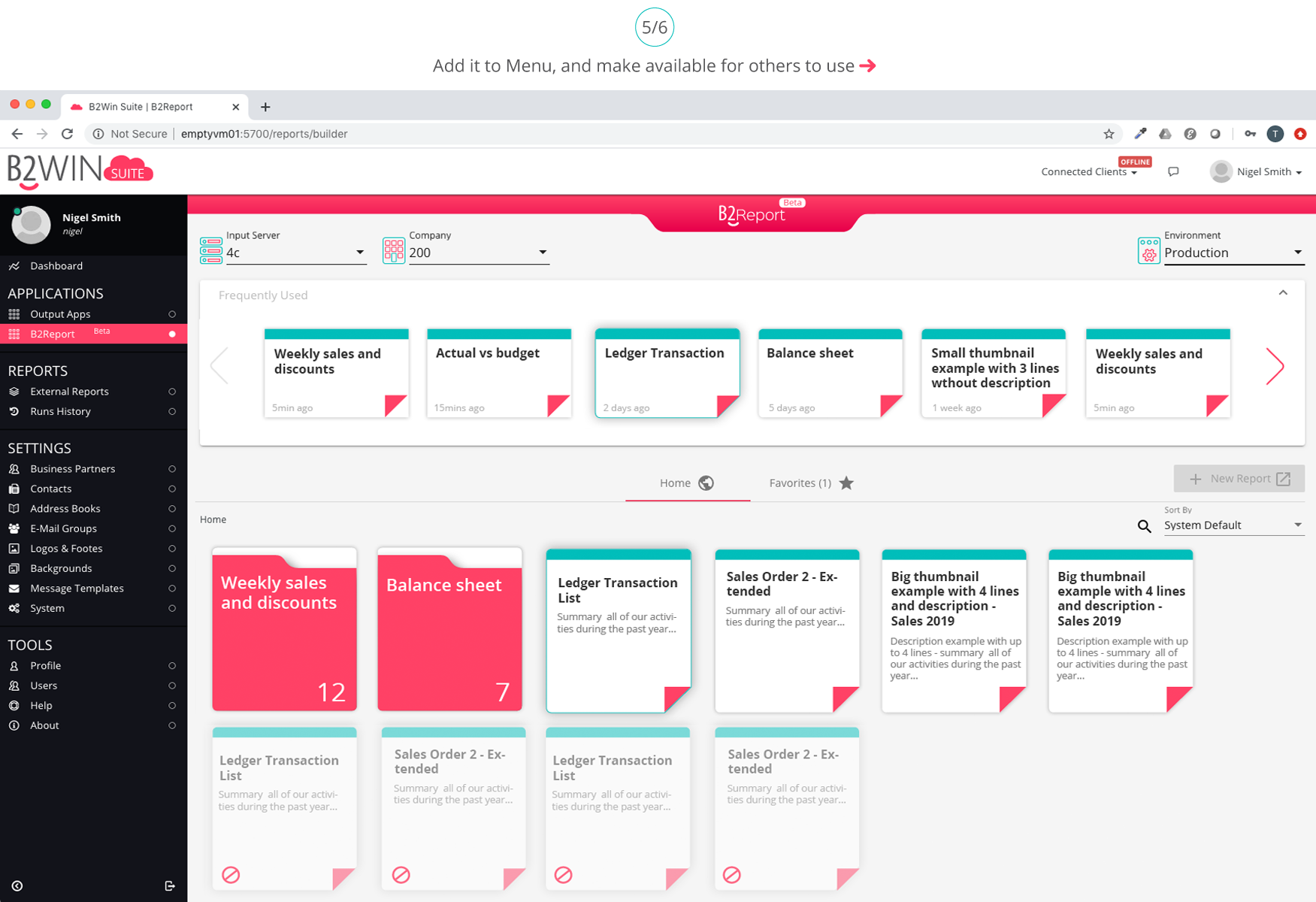
Task: Open the Nigel Smith user menu
Action: [1256, 172]
